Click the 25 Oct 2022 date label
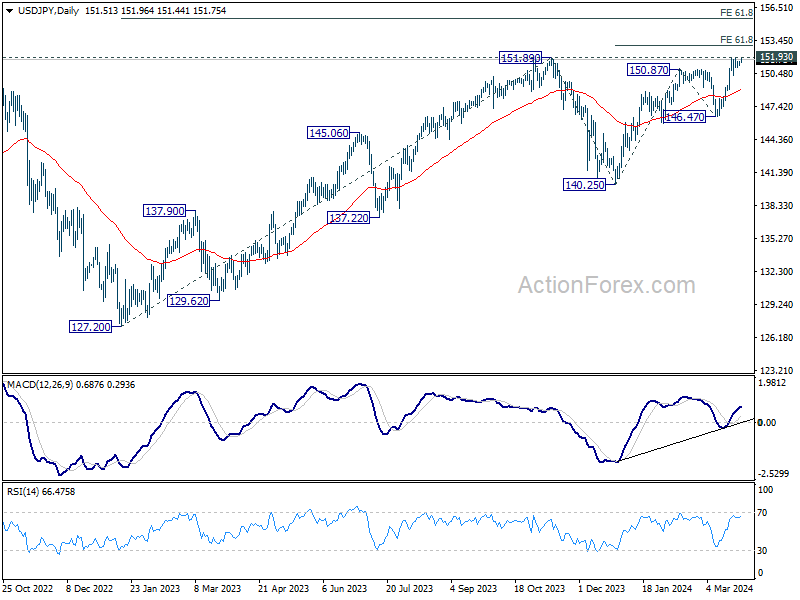Screen dimensions: 800x600 pos(28,588)
